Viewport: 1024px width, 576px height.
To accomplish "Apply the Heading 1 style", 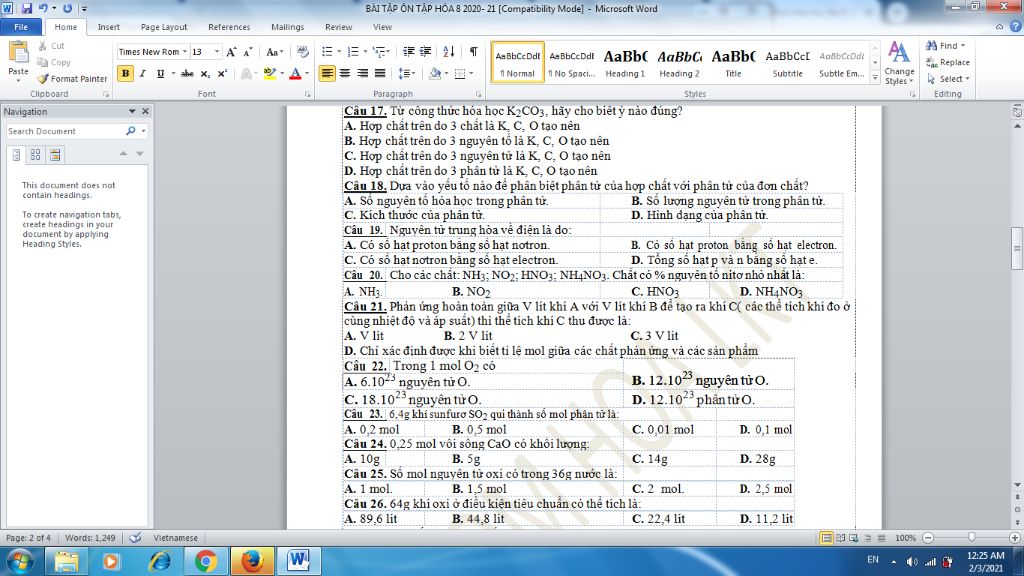I will [625, 63].
